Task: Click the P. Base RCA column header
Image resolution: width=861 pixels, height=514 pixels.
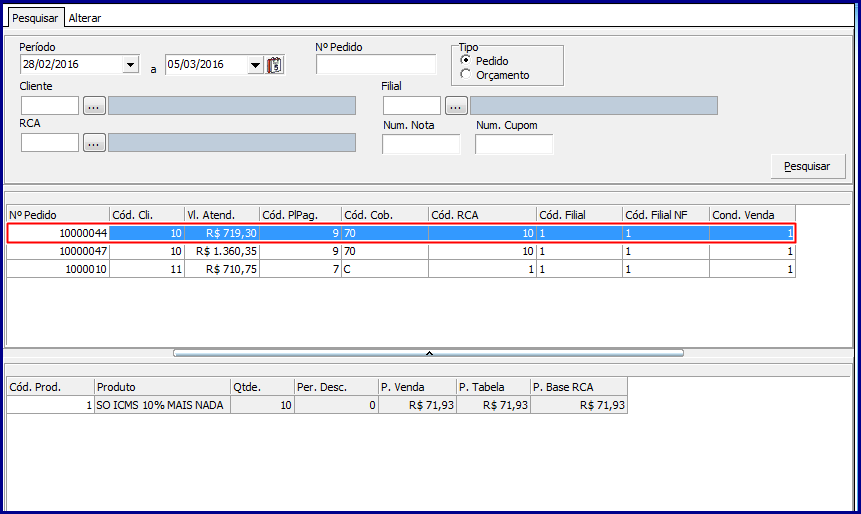Action: click(x=579, y=387)
